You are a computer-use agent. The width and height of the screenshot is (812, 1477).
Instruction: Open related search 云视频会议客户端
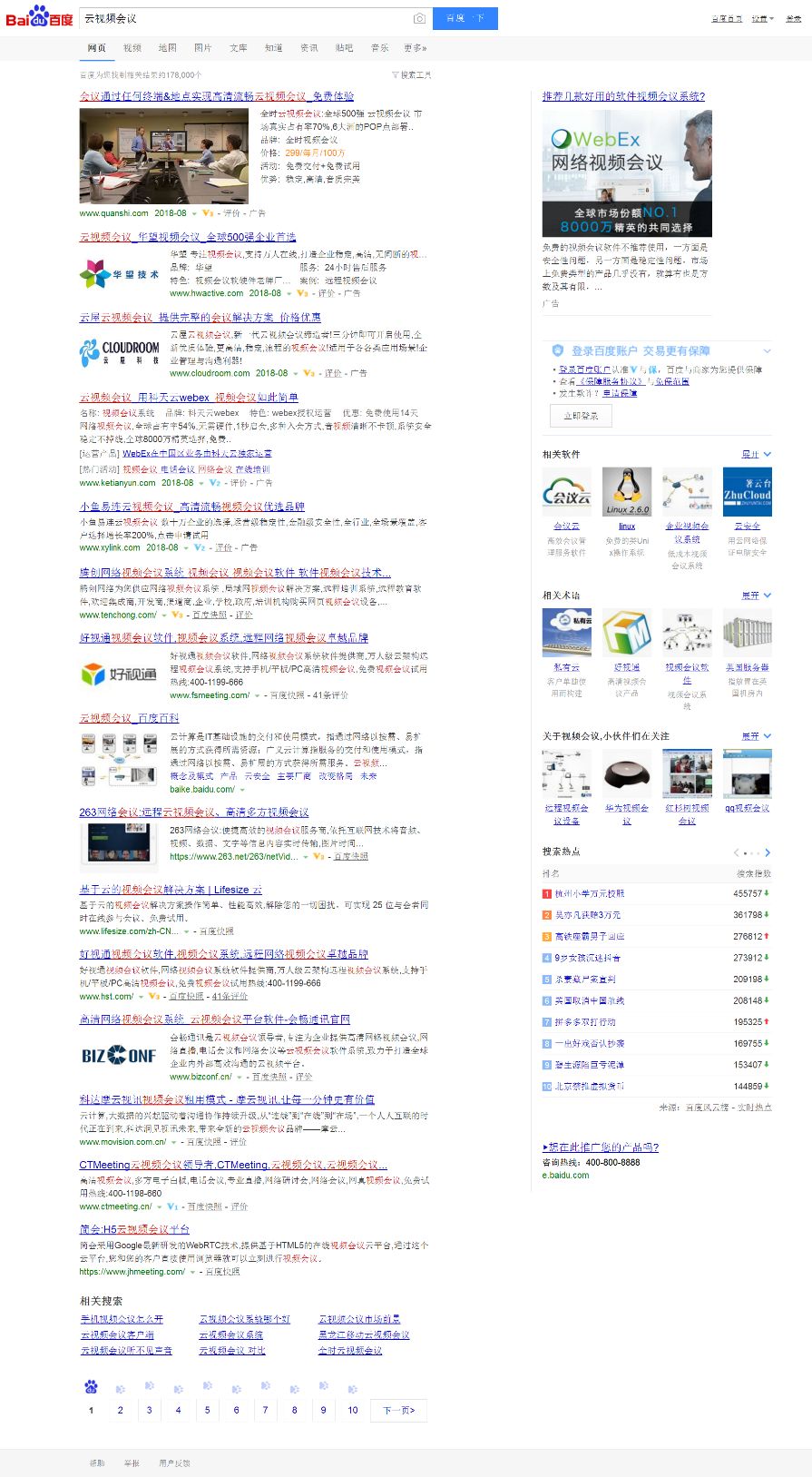pos(117,1334)
